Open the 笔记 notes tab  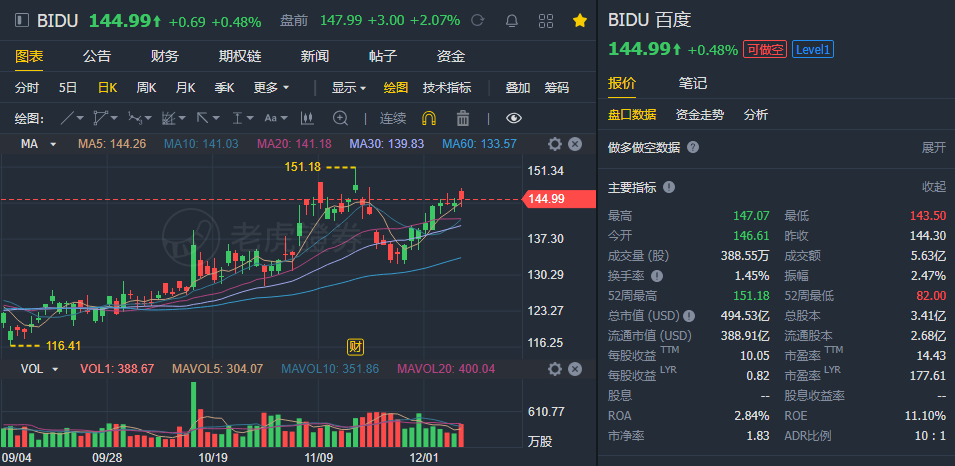692,83
